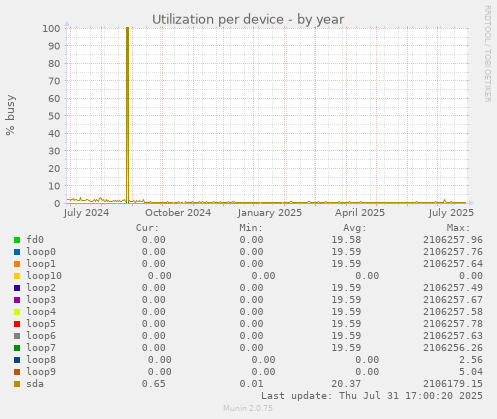Viewport: 497px width, 419px height.
Task: Click the loop2 dark blue legend swatch
Action: pyautogui.click(x=17, y=288)
